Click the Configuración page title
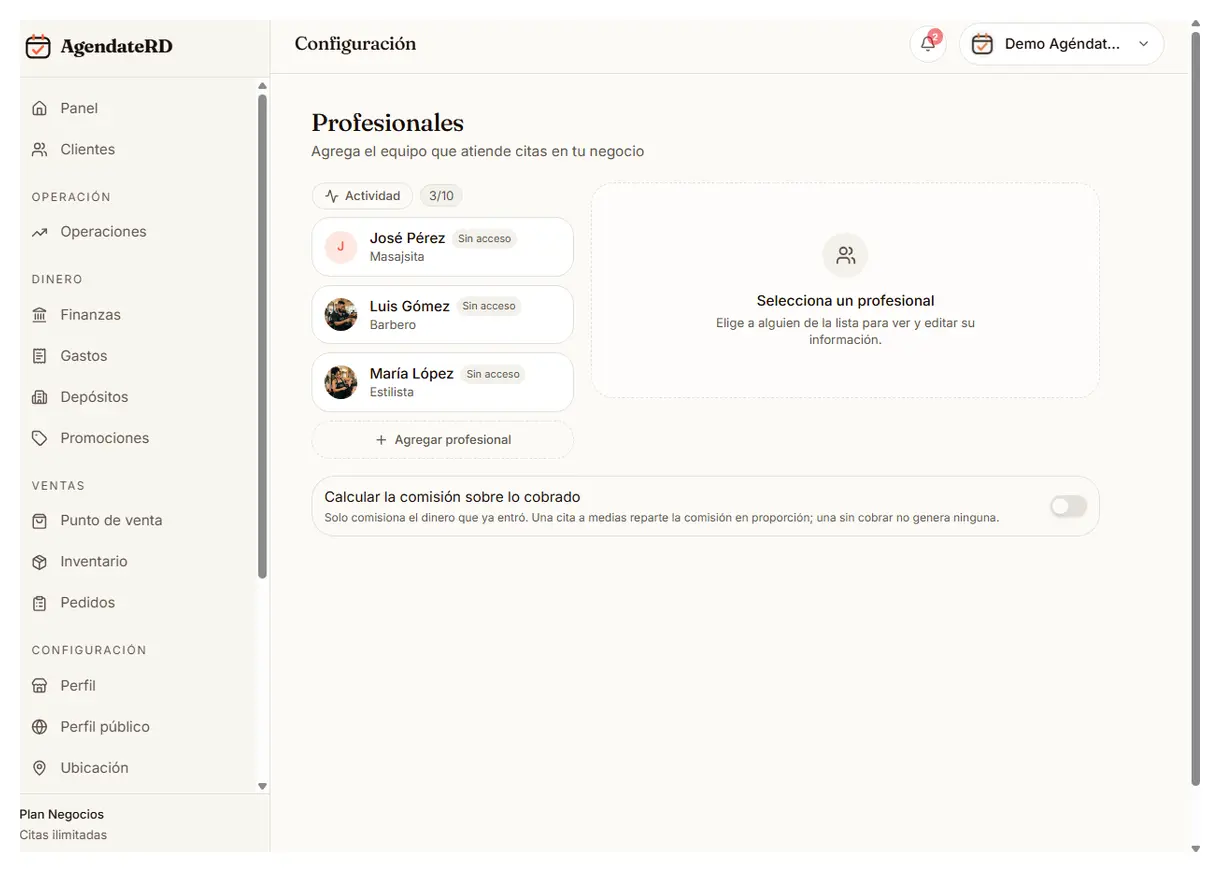Viewport: 1220px width, 872px height. (355, 44)
